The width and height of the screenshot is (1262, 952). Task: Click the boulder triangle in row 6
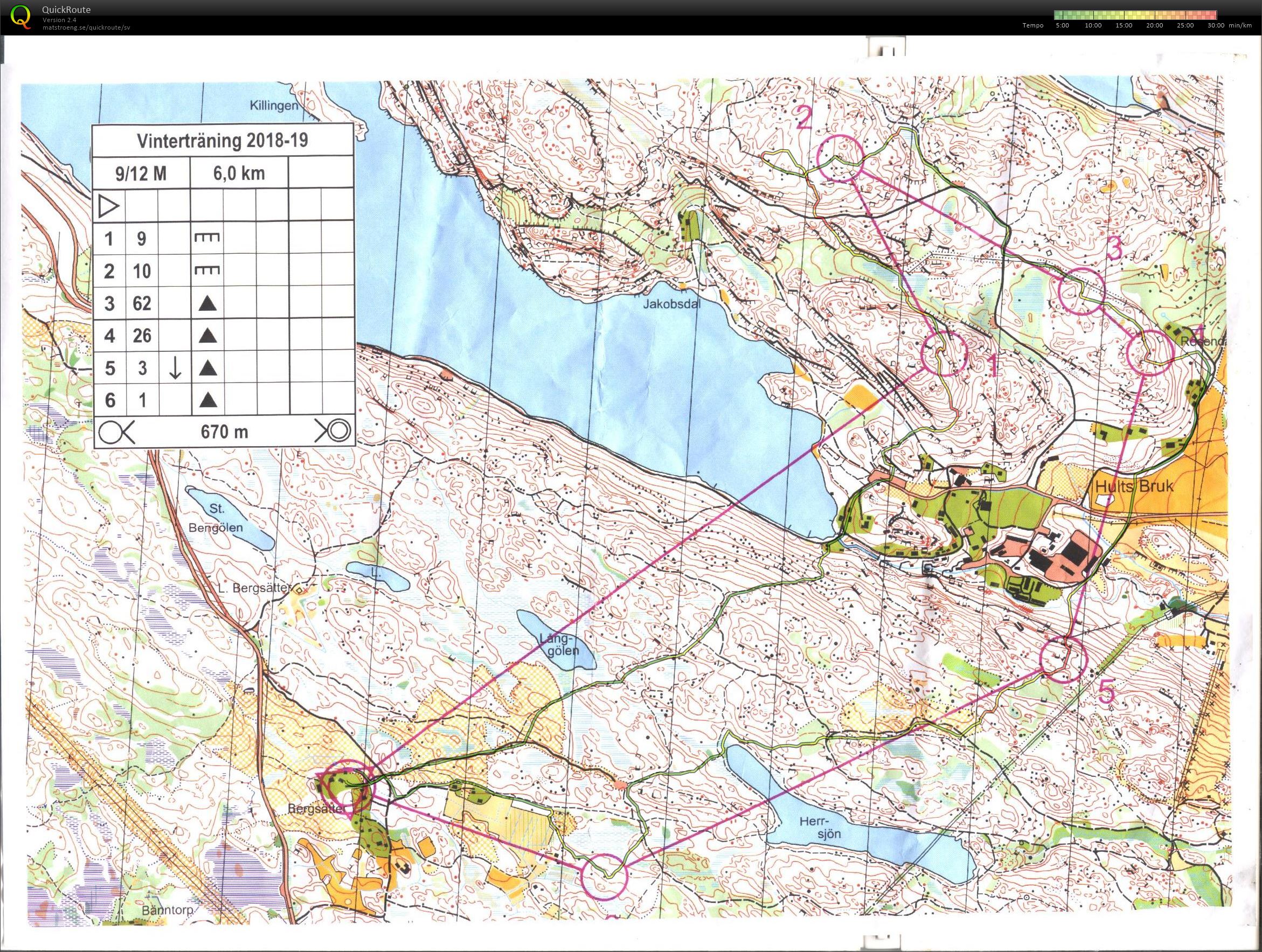207,400
